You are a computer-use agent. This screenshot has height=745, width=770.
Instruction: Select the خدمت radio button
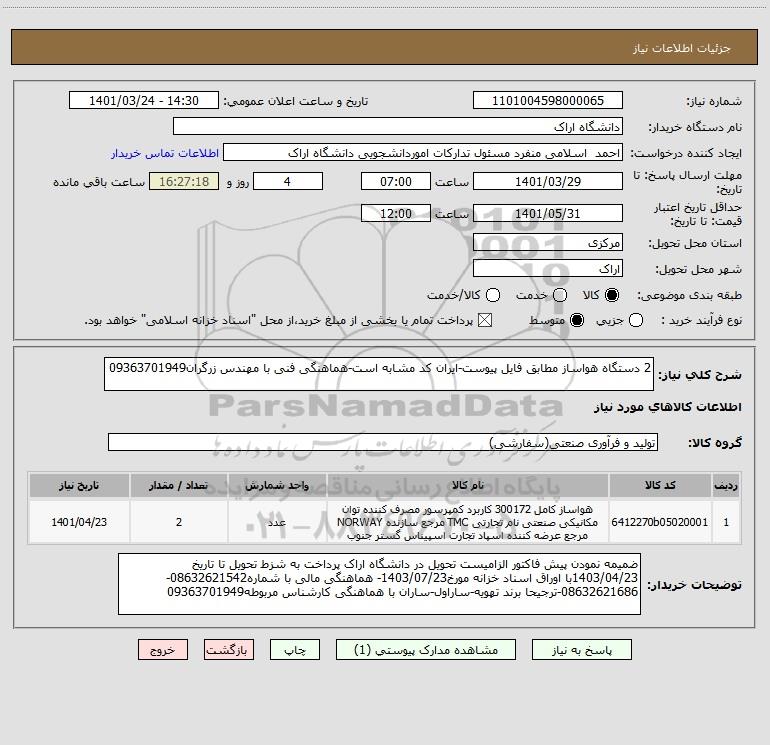560,295
